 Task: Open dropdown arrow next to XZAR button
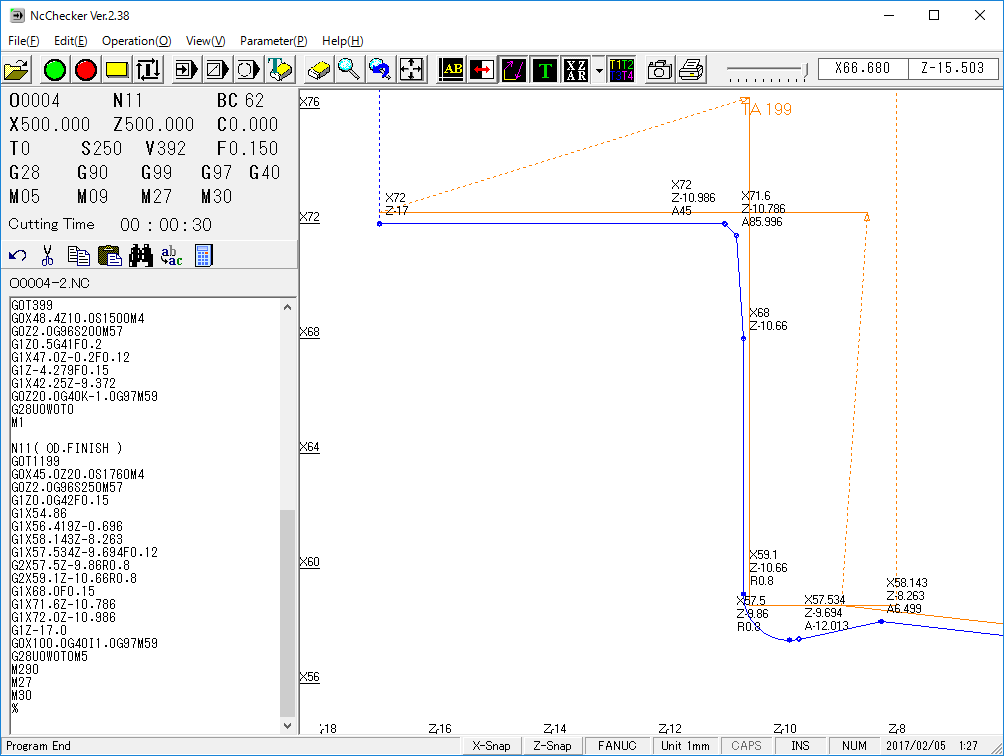click(599, 69)
